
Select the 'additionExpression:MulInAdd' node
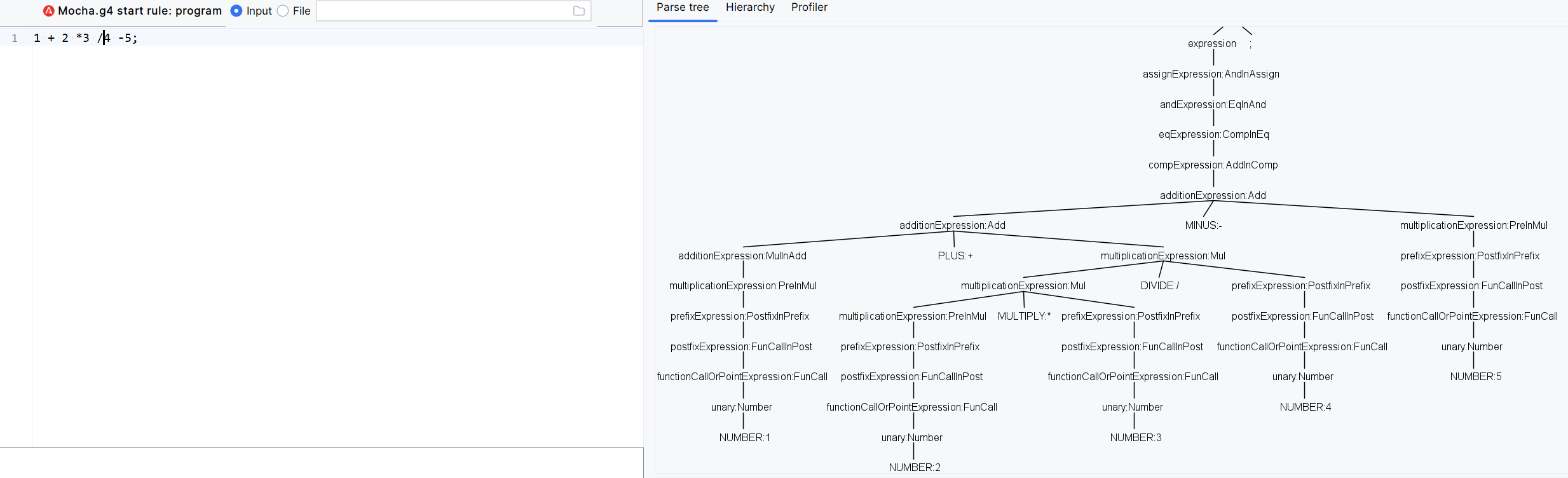pos(742,256)
